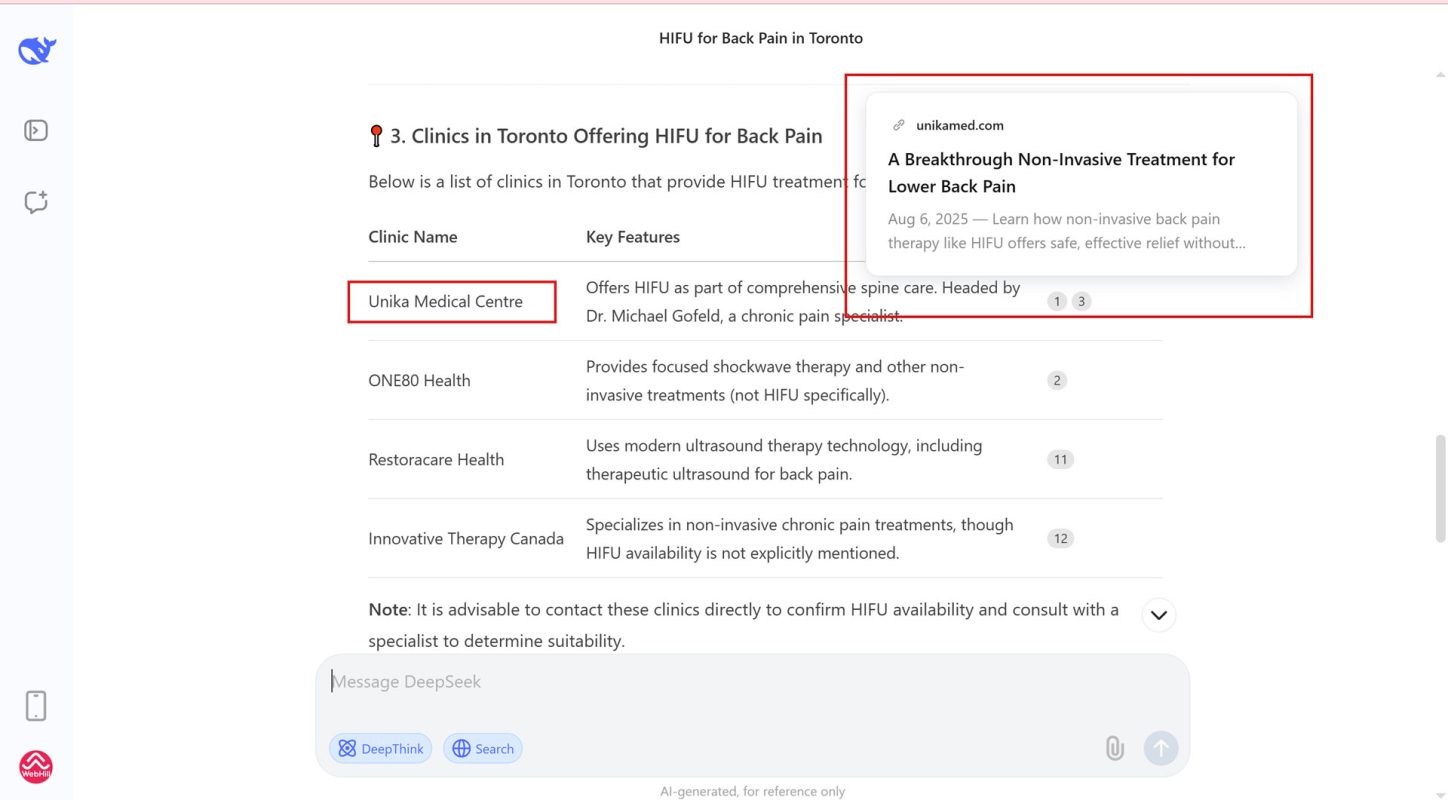1448x800 pixels.
Task: Open WebHill from the bottom-left icon
Action: [x=36, y=766]
